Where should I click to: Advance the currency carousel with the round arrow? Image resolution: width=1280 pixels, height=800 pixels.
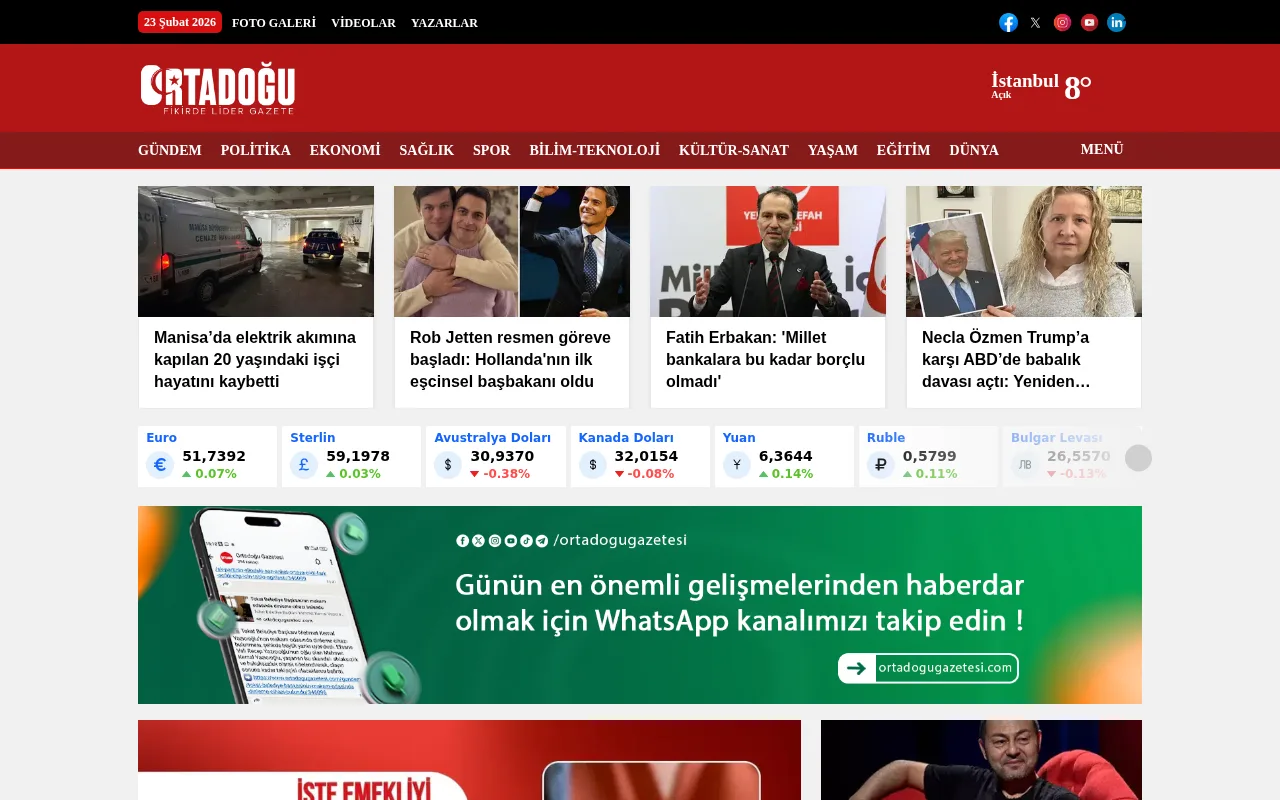tap(1138, 458)
